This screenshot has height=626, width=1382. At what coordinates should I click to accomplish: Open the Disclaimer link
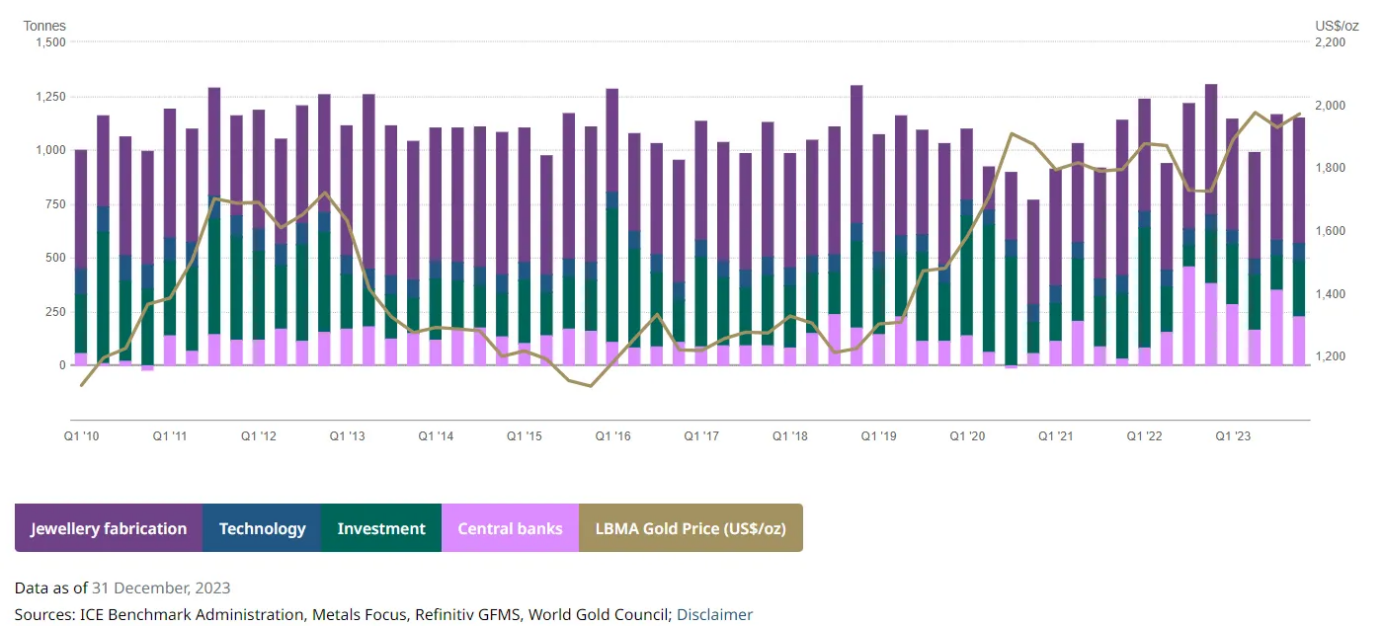714,614
